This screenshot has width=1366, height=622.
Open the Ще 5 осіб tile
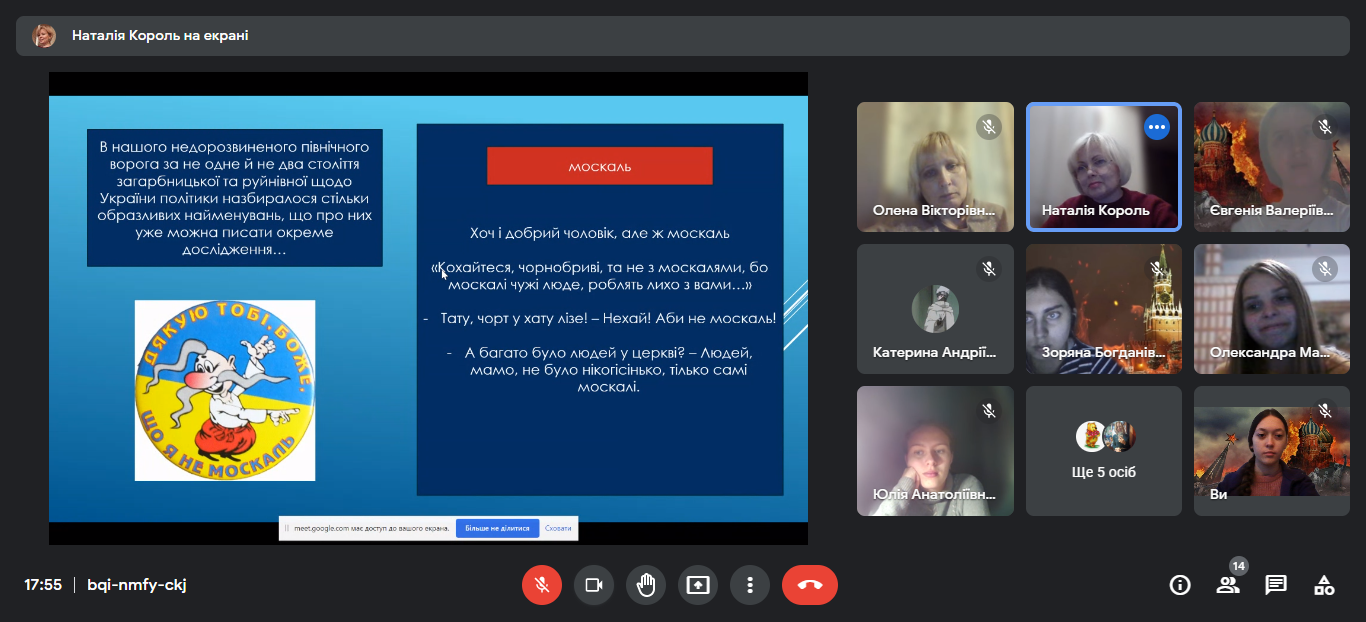tap(1104, 451)
